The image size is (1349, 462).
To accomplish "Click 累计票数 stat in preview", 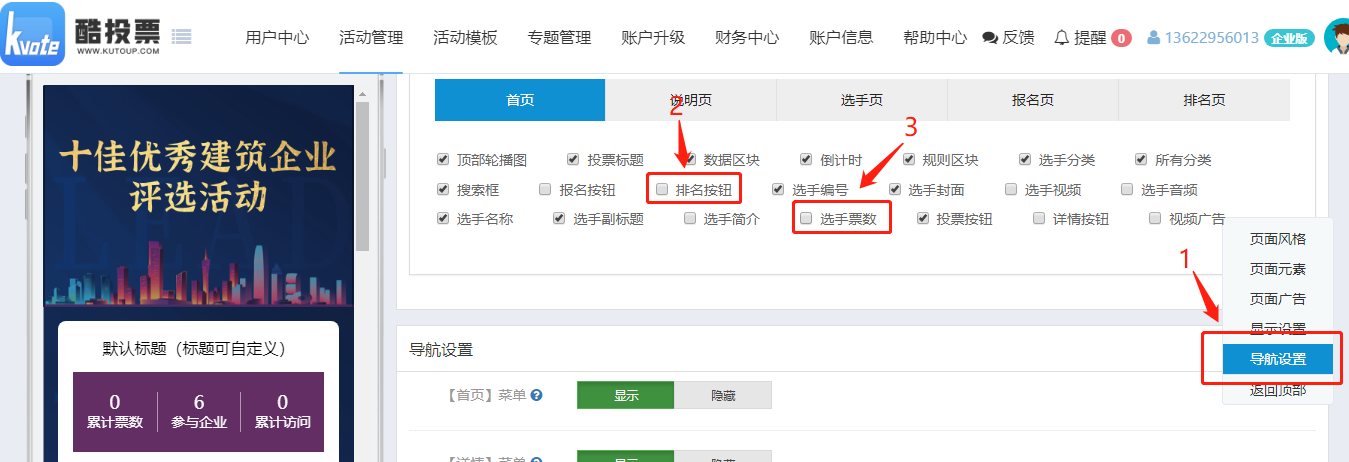I will (x=115, y=411).
